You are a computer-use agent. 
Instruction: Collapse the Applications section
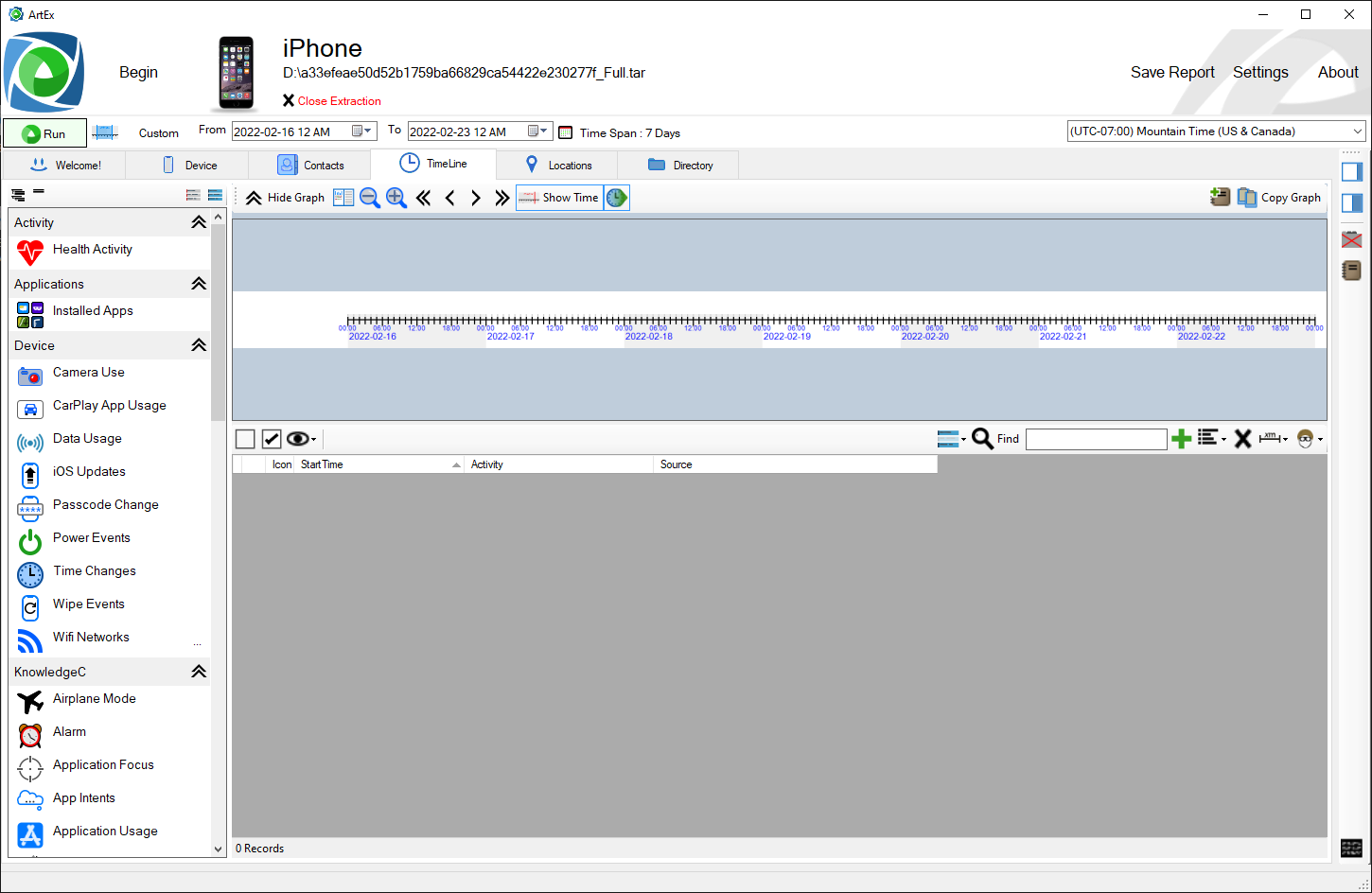click(199, 284)
